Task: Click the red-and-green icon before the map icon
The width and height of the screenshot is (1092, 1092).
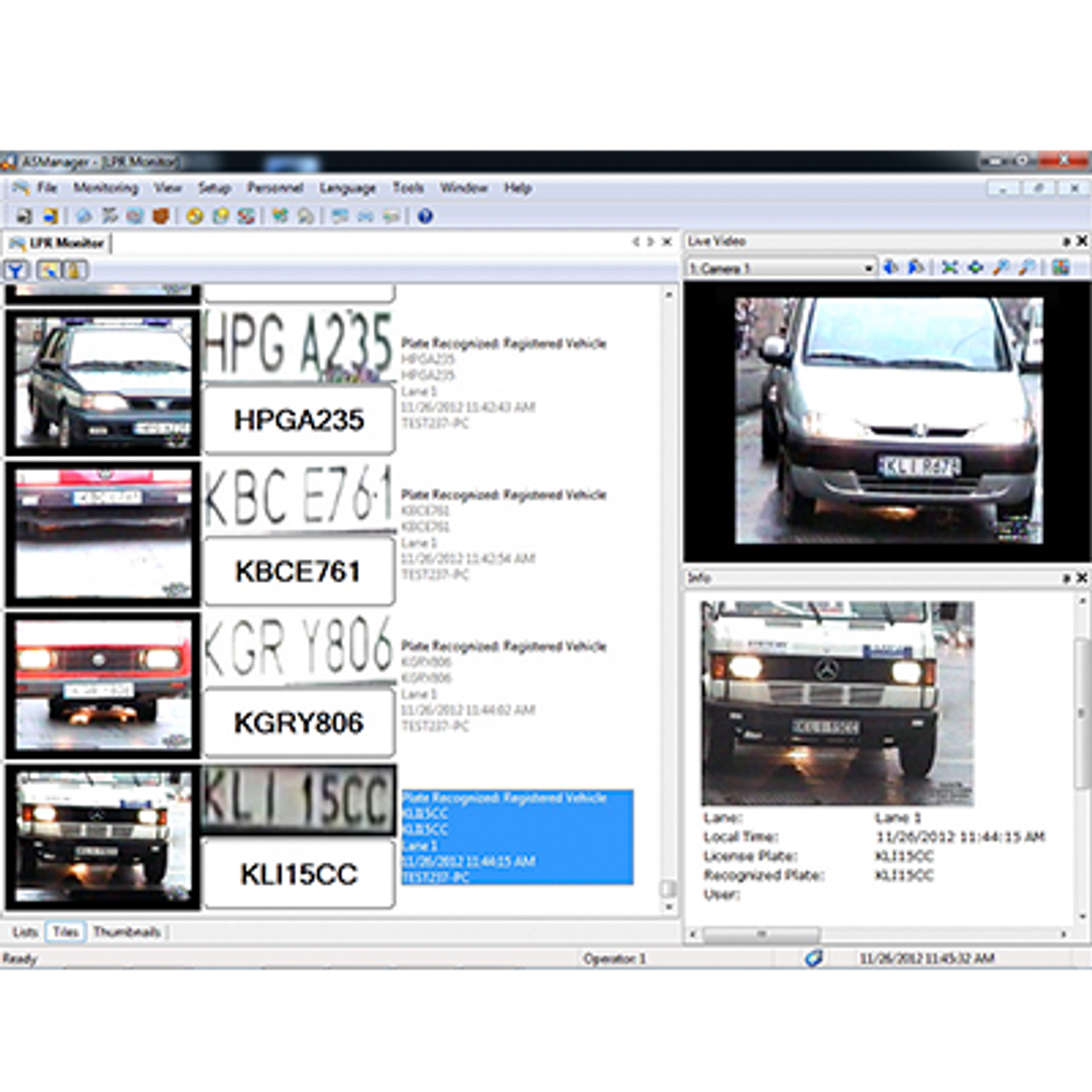Action: click(247, 216)
